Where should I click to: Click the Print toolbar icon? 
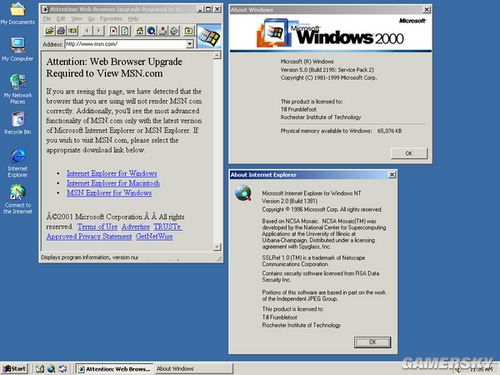tap(61, 31)
